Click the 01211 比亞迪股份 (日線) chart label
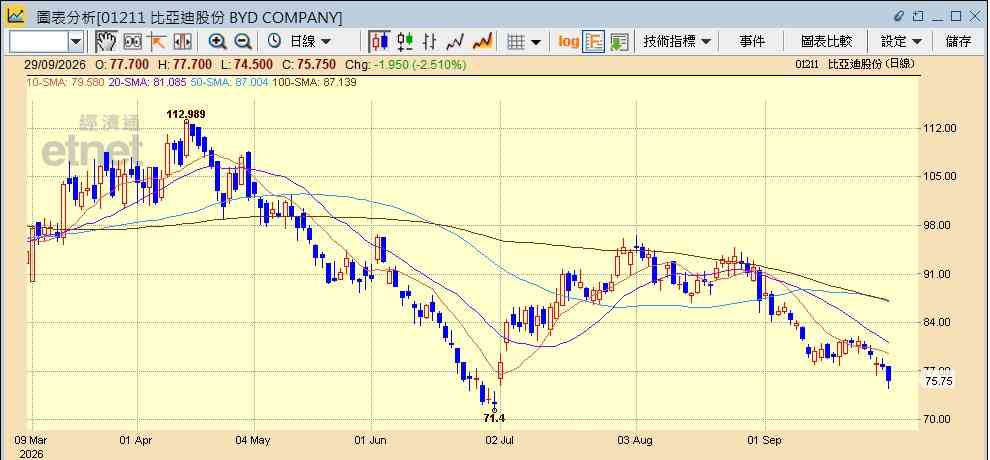Viewport: 990px width, 460px height. pyautogui.click(x=854, y=64)
